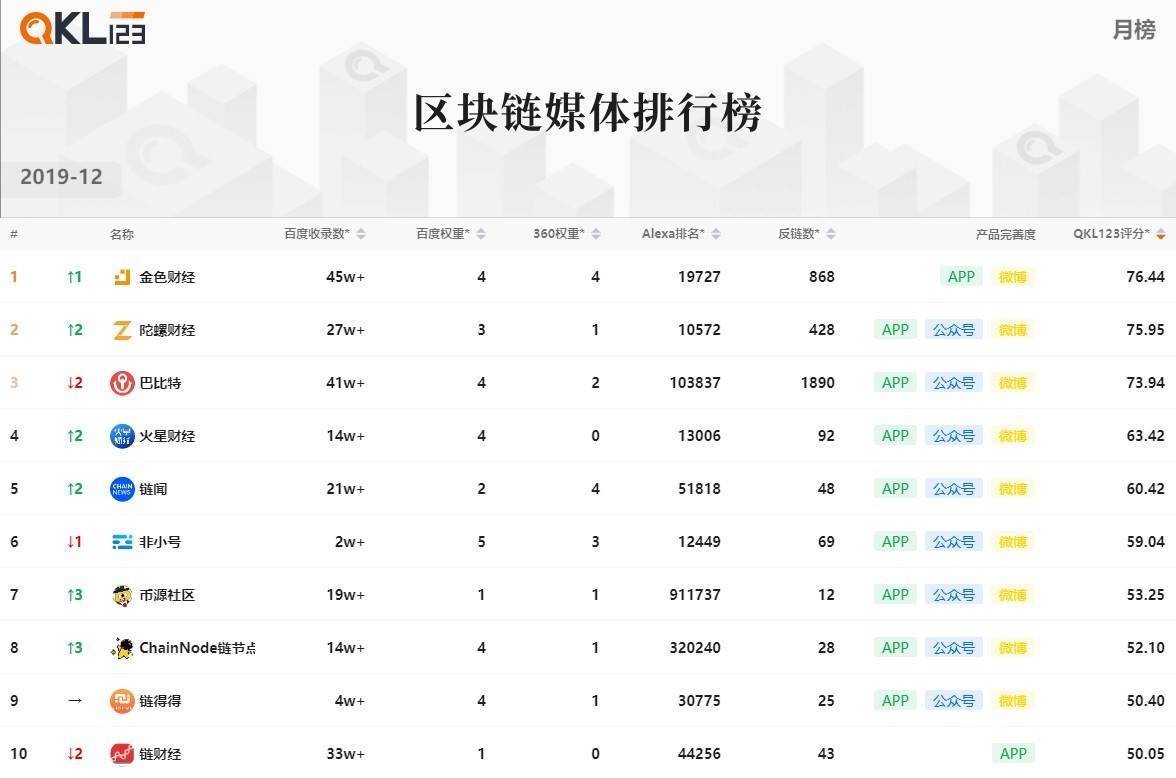Image resolution: width=1176 pixels, height=778 pixels.
Task: Click the 2019-12 date label
Action: [x=61, y=177]
